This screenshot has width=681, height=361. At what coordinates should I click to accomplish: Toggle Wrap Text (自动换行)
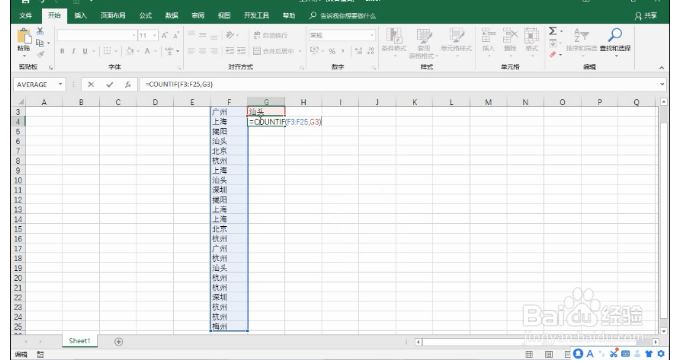click(271, 35)
